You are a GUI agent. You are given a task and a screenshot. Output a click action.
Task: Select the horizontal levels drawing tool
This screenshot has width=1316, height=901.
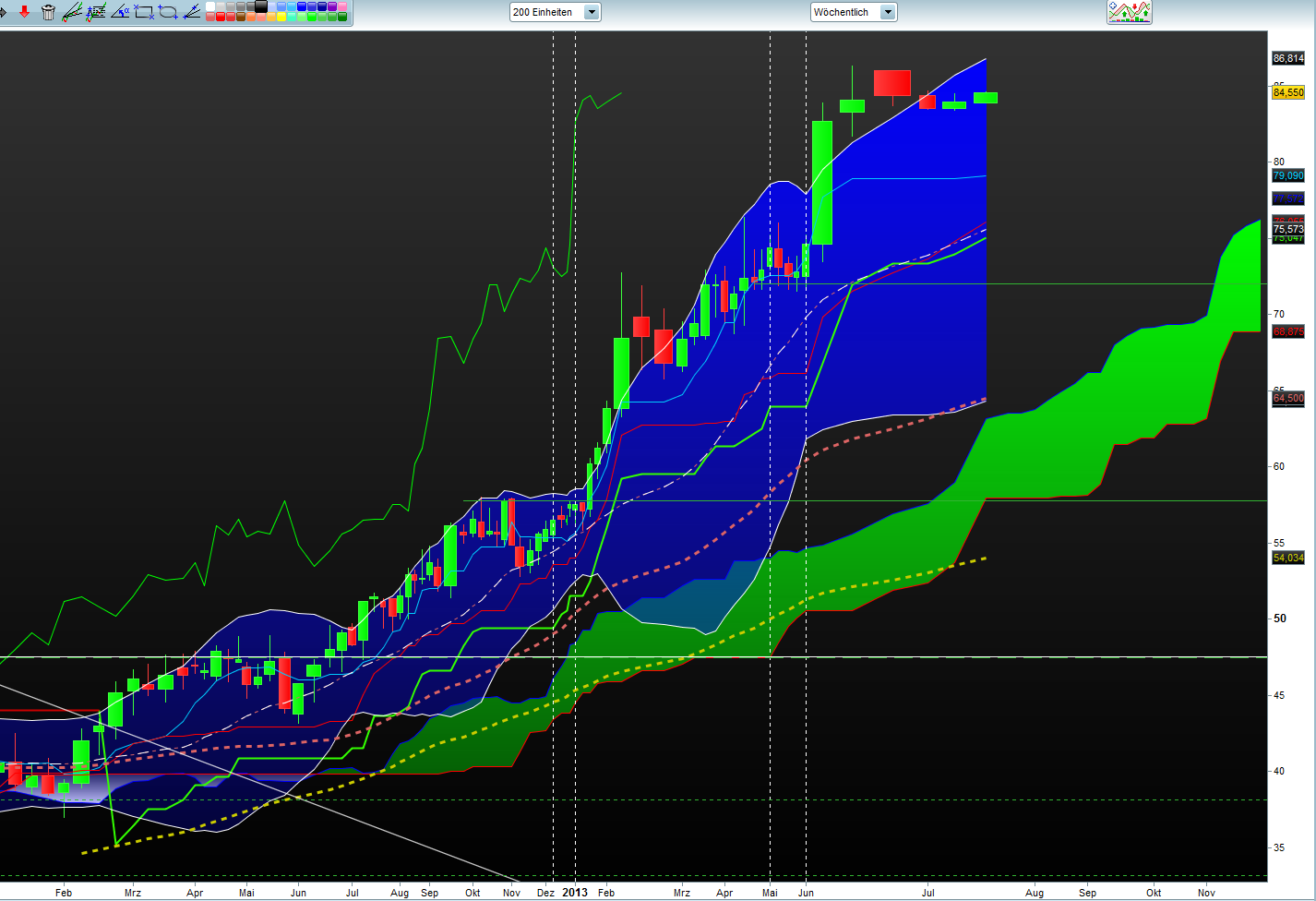[96, 12]
